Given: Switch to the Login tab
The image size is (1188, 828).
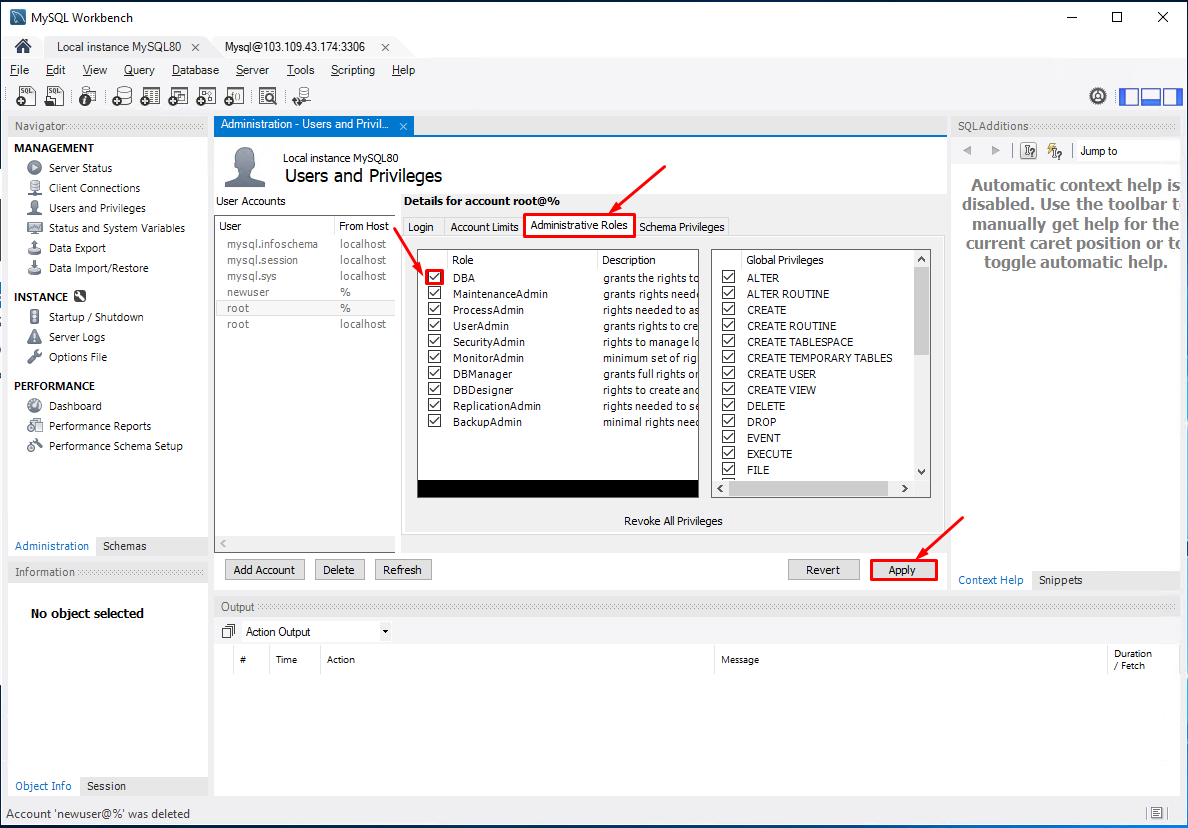Looking at the screenshot, I should [420, 227].
